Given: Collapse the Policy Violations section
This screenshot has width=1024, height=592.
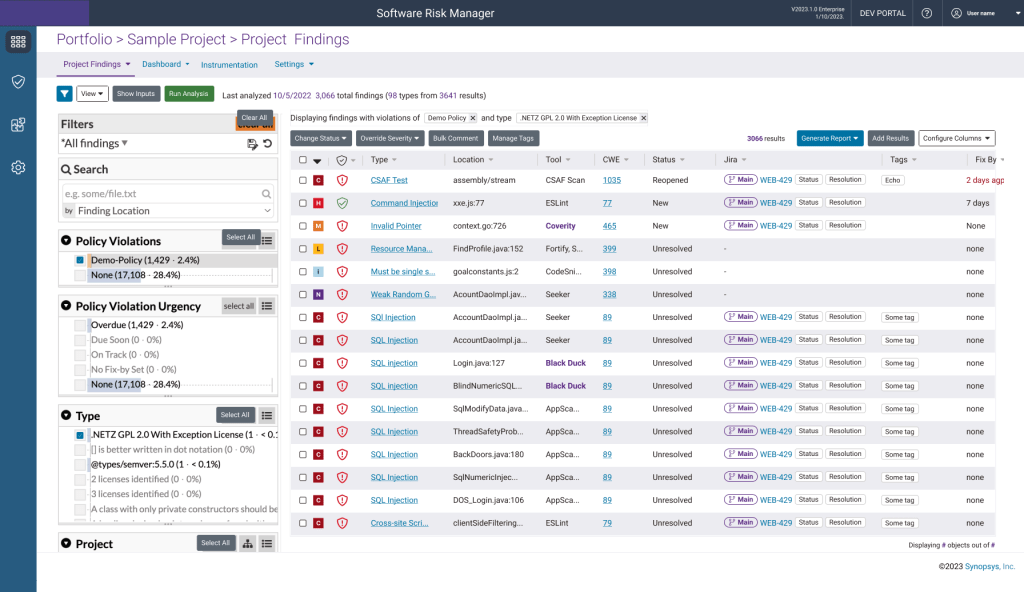Looking at the screenshot, I should point(66,241).
